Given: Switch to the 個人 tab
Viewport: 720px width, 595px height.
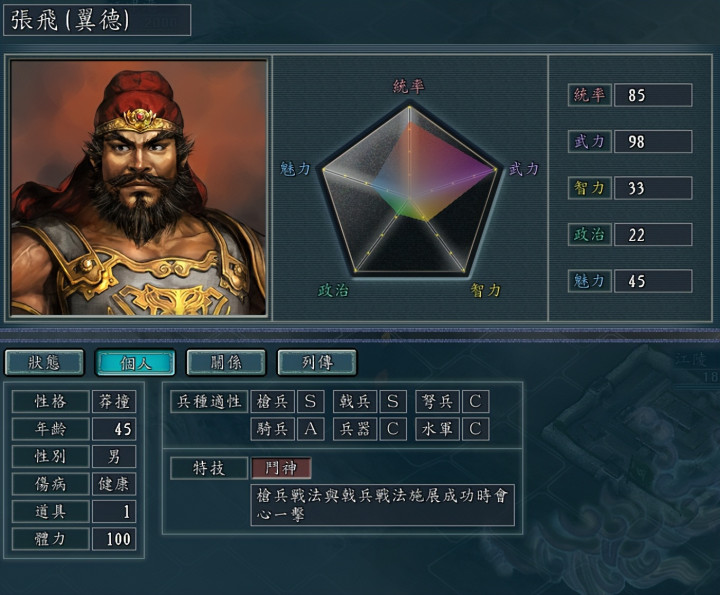Looking at the screenshot, I should tap(135, 362).
